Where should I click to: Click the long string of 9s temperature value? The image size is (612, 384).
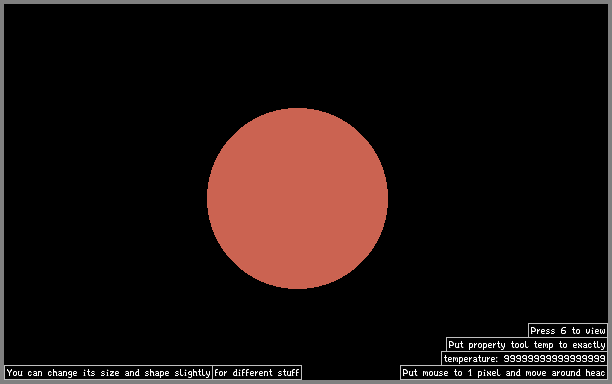pos(554,359)
